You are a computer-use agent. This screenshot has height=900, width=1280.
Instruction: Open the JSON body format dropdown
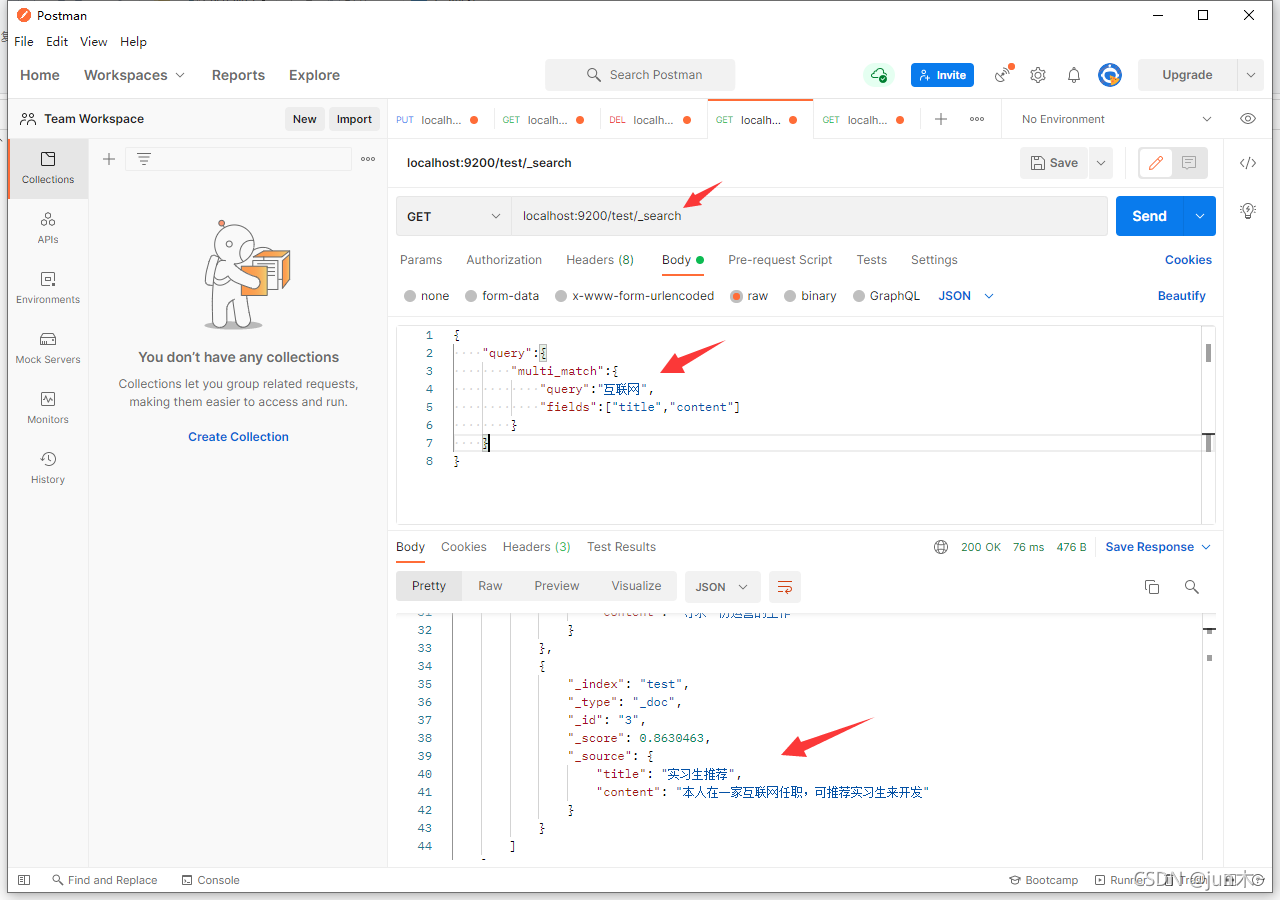tap(966, 296)
